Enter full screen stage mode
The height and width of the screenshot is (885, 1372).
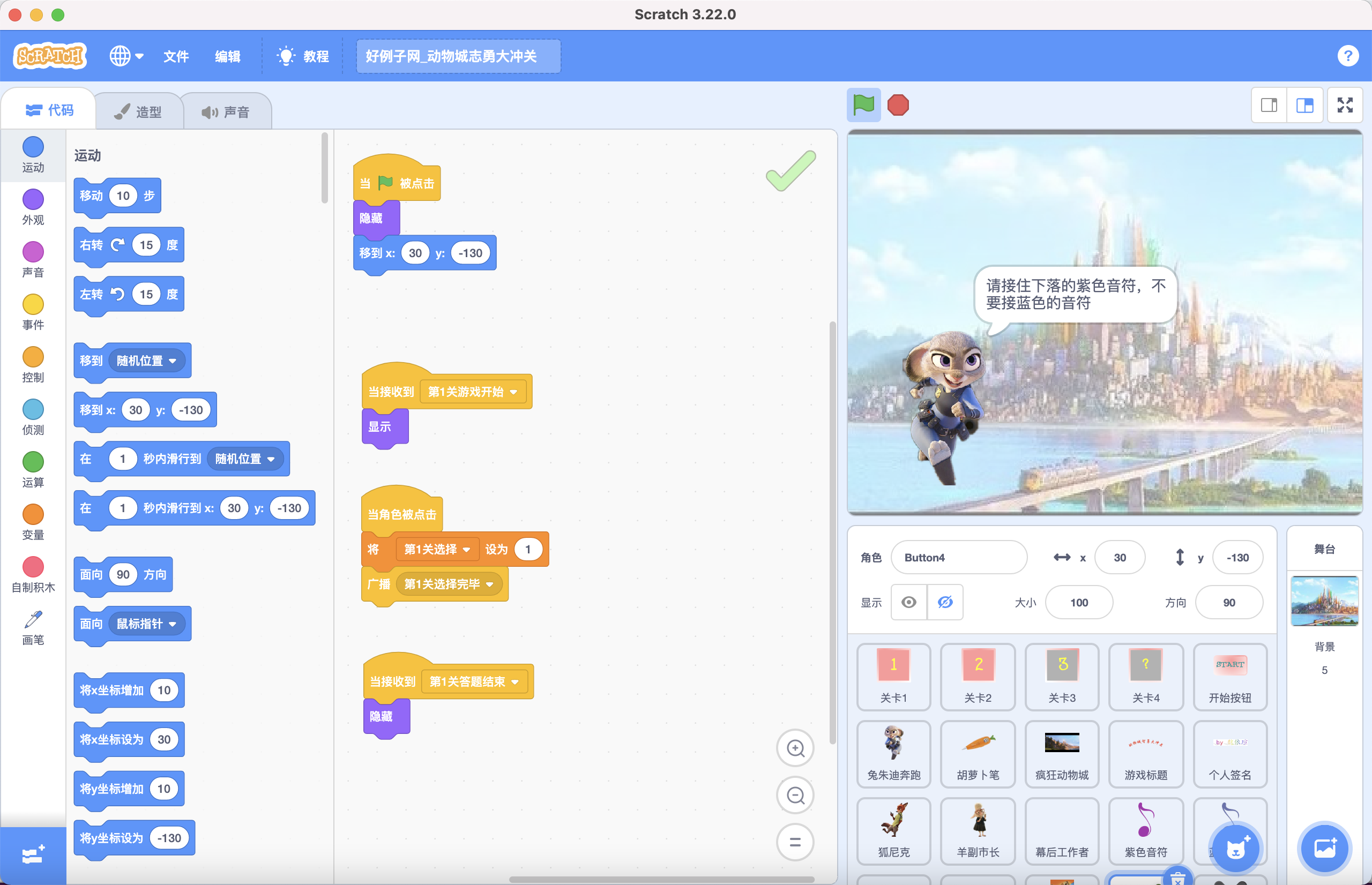coord(1345,105)
